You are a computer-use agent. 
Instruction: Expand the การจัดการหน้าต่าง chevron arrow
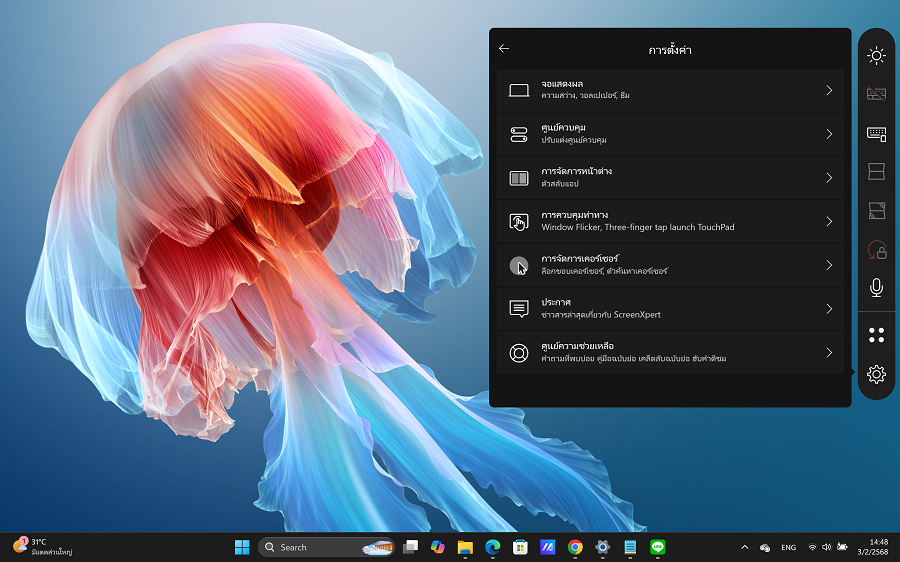coord(829,178)
